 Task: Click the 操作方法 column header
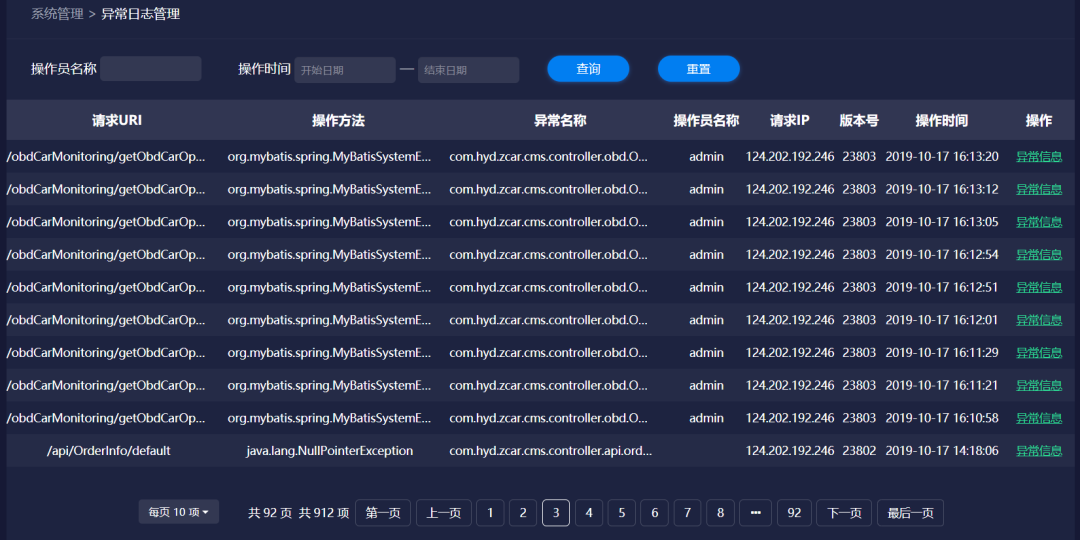(338, 121)
